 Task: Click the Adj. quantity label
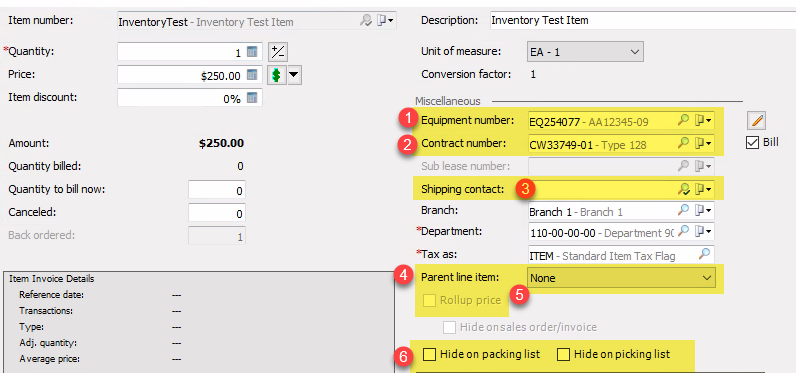[48, 343]
